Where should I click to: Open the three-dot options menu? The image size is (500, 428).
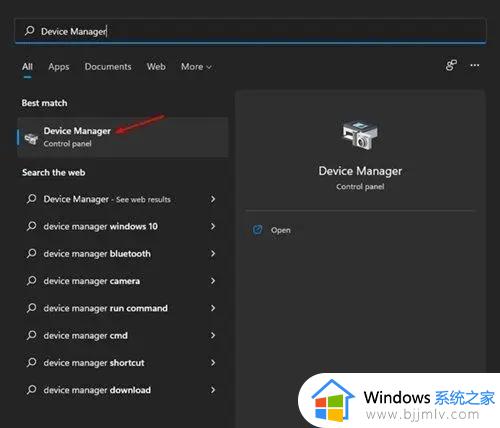coord(475,65)
